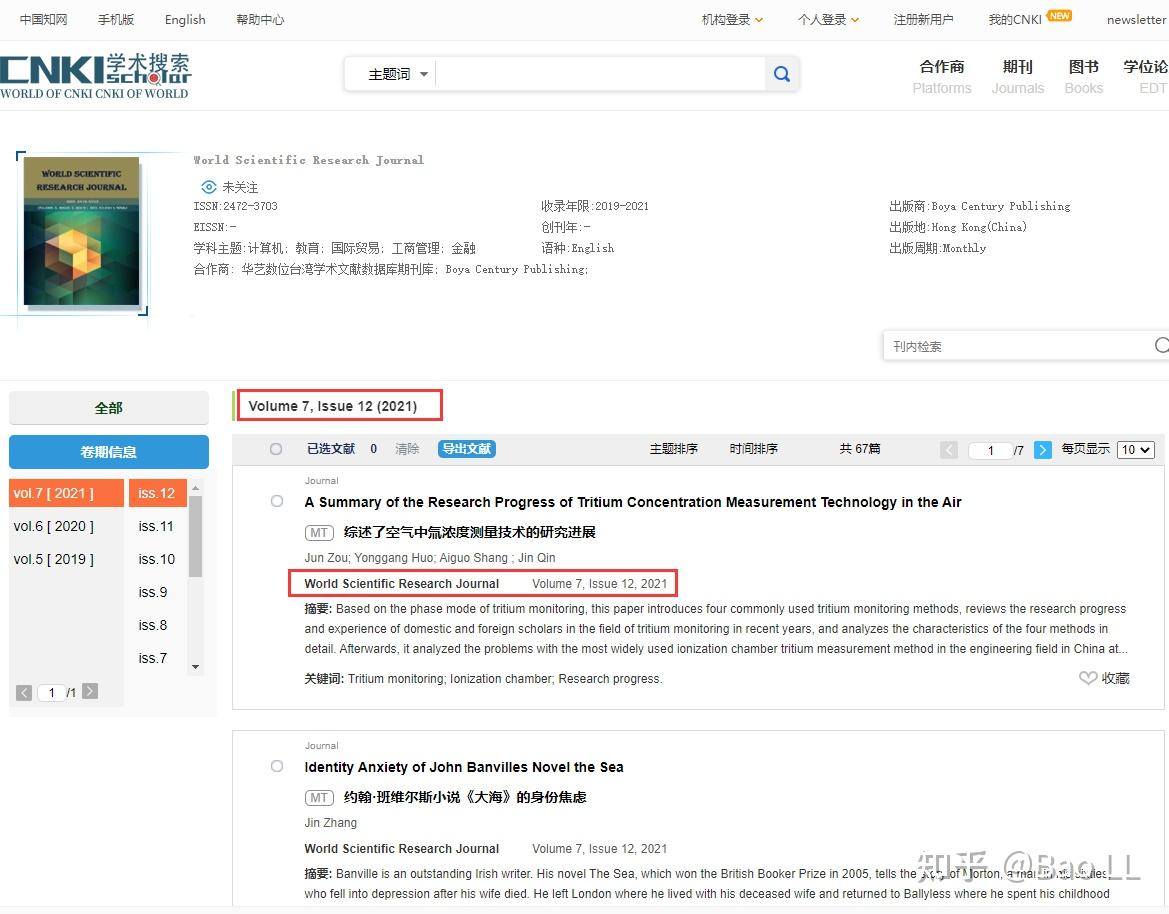
Task: Open 中国知网 link
Action: tap(43, 19)
